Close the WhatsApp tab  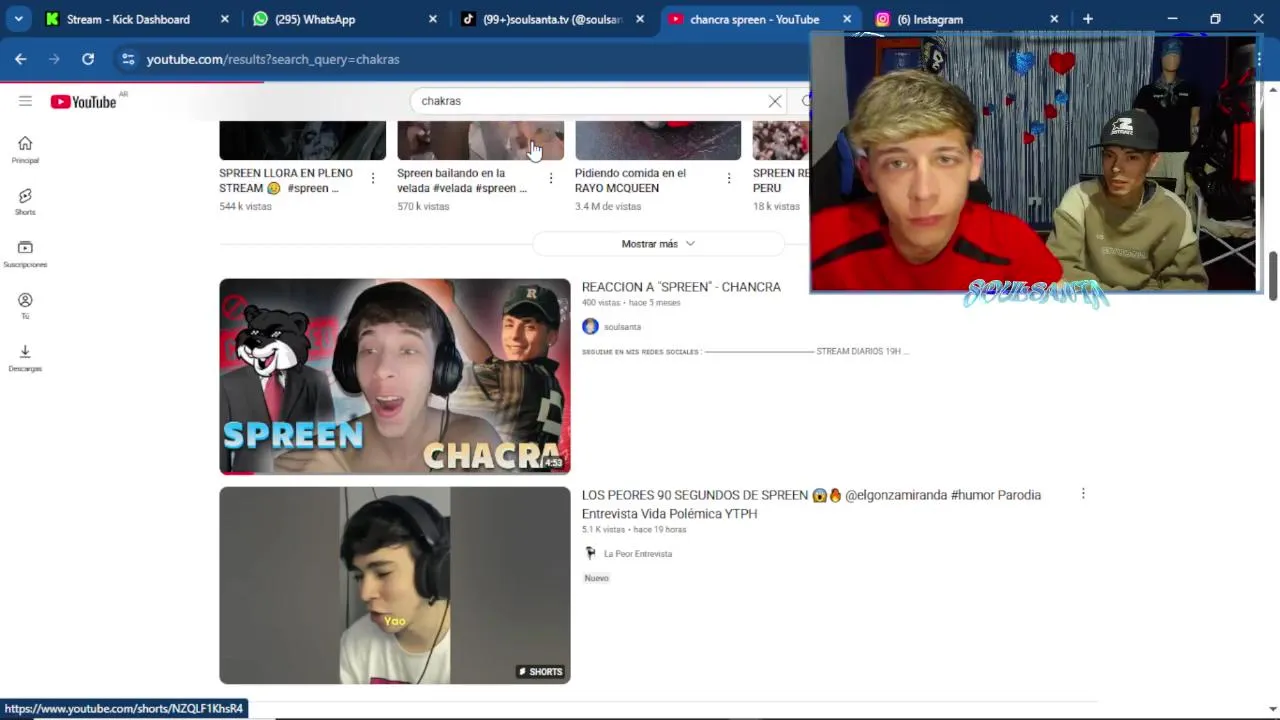pyautogui.click(x=433, y=19)
